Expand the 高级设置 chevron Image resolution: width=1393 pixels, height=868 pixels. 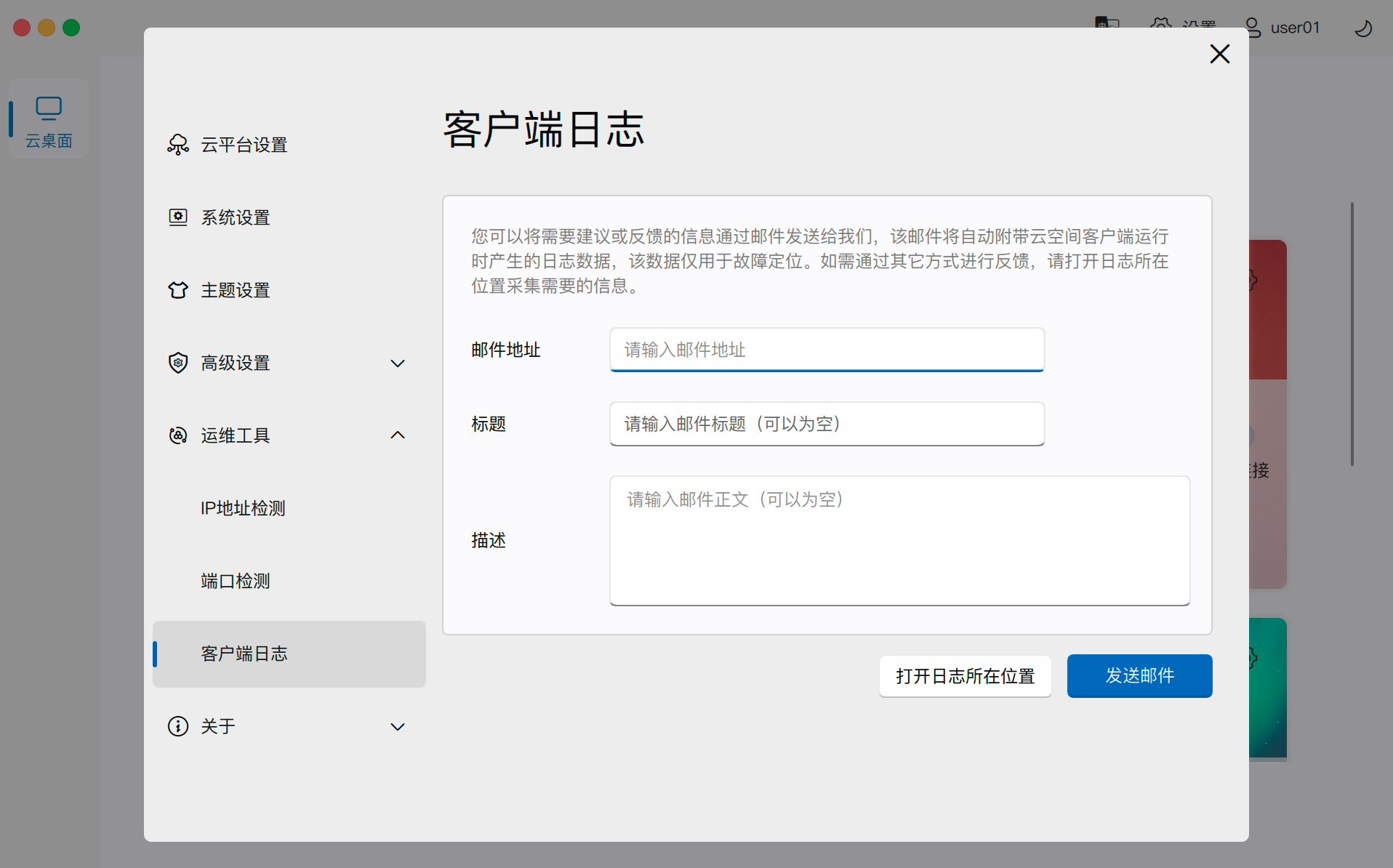(x=398, y=363)
